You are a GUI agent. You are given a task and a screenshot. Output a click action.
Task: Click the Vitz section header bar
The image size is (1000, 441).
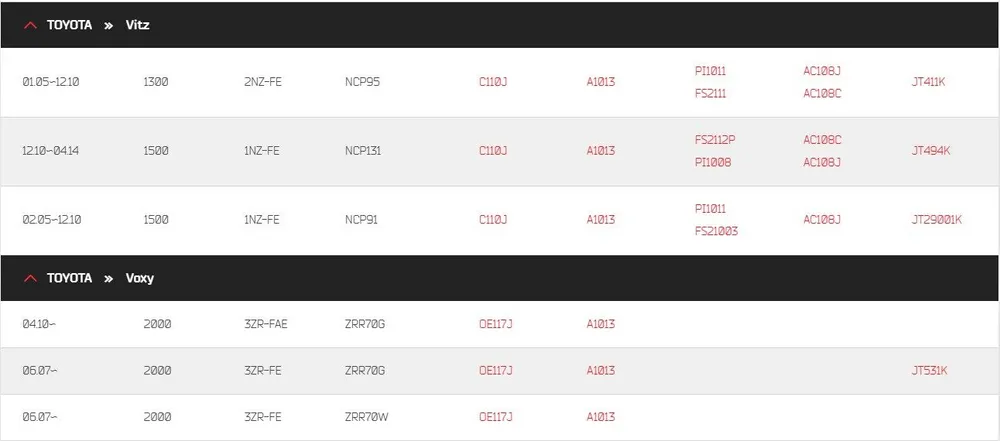pyautogui.click(x=500, y=25)
